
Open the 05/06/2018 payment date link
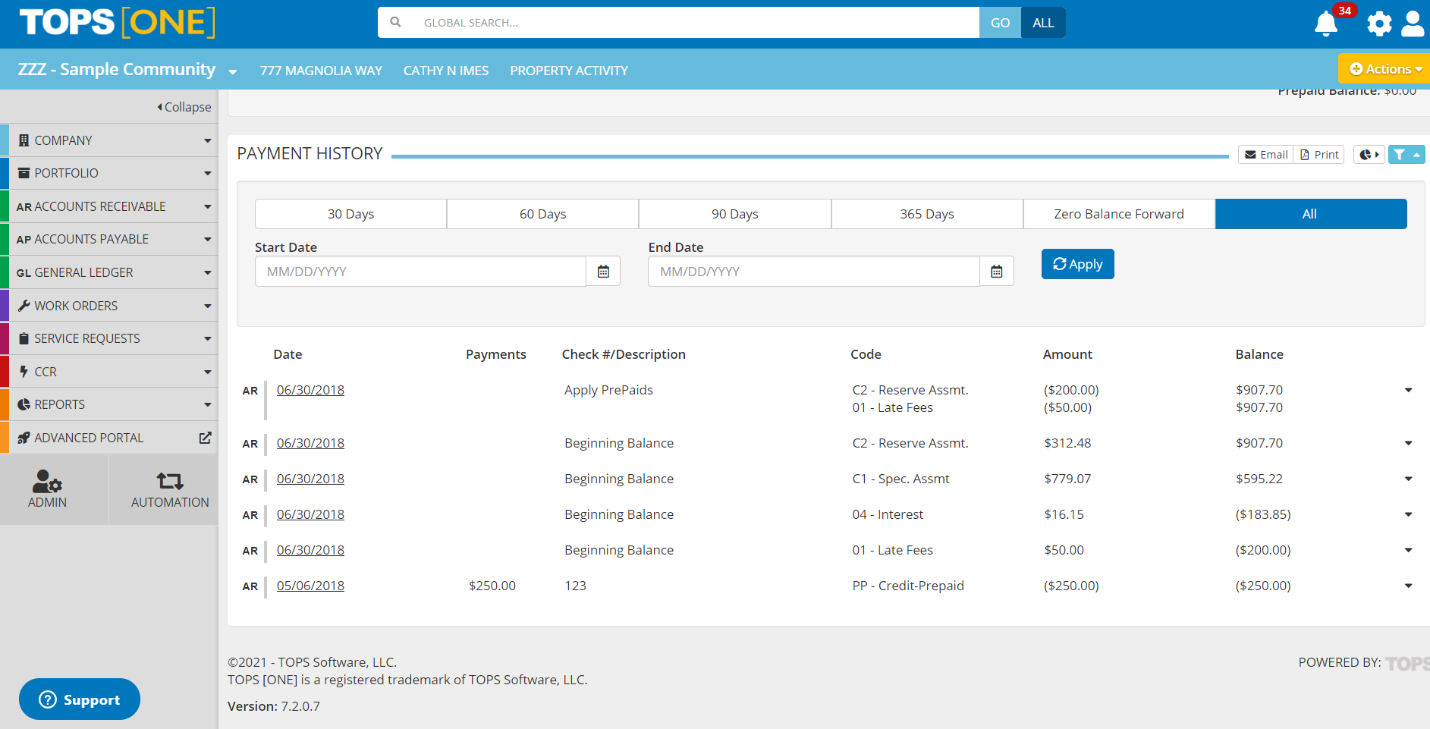tap(310, 586)
